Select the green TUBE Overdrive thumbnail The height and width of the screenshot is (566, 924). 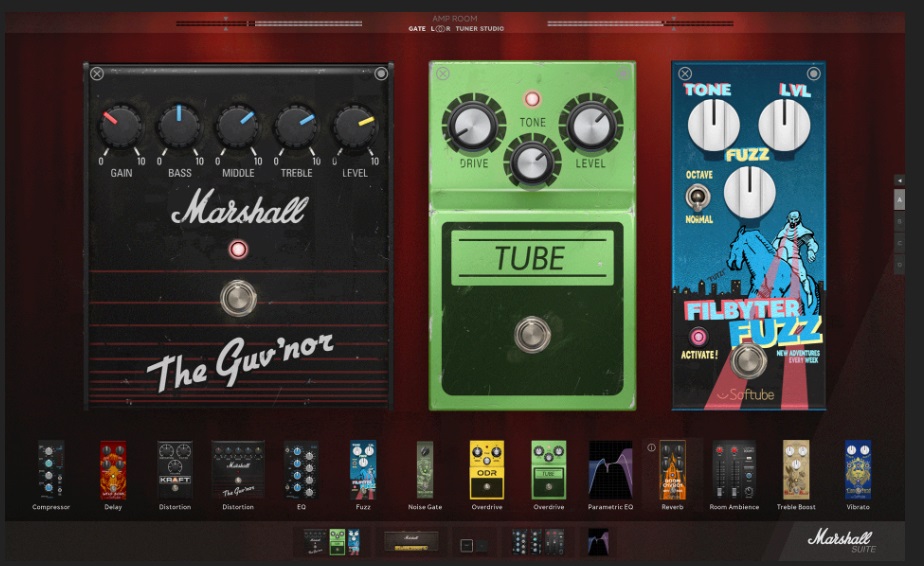[549, 470]
